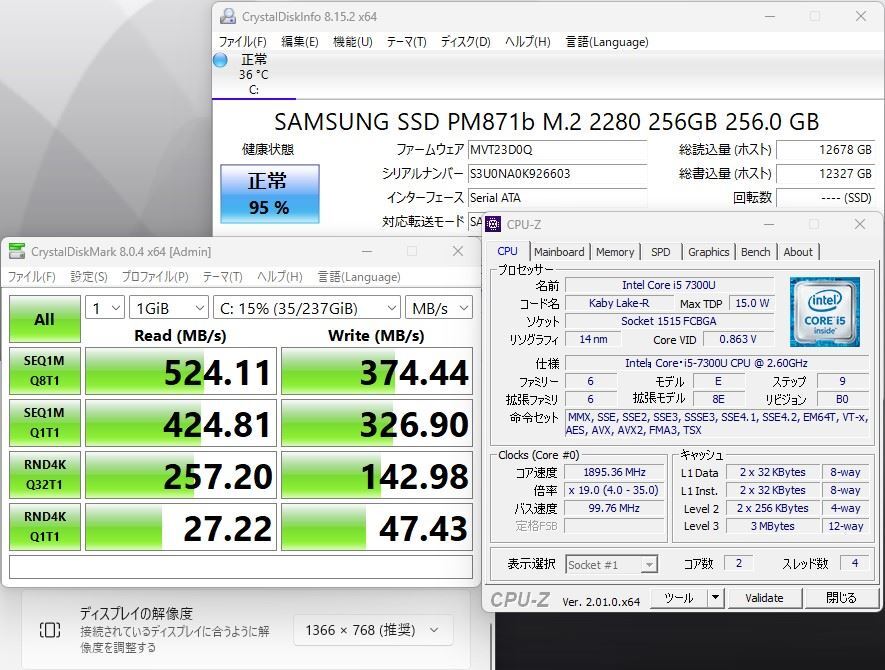Click the empty comment field in CrystalDiskMark

(x=241, y=567)
